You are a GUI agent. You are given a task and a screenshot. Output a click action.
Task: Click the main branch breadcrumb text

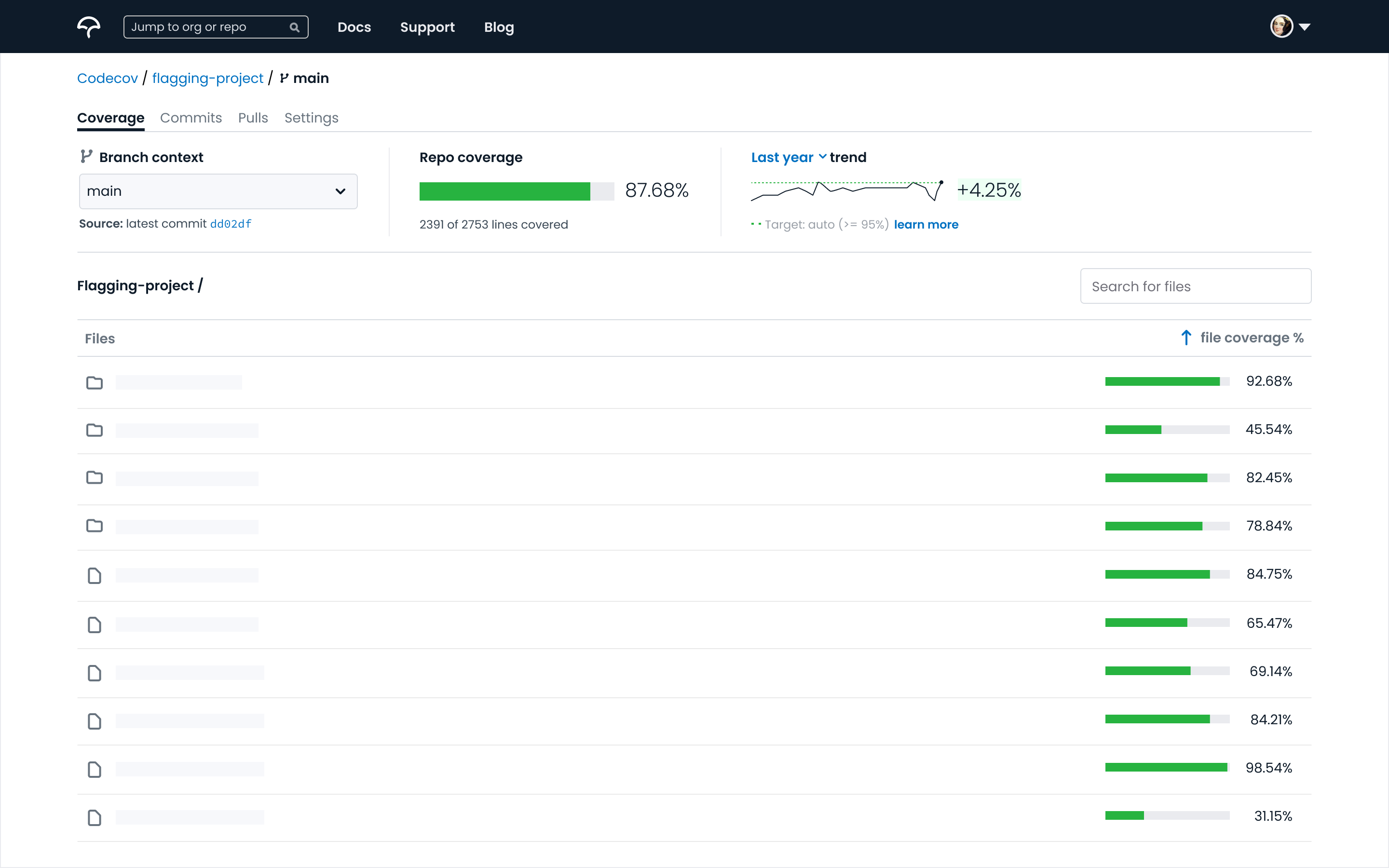coord(311,78)
